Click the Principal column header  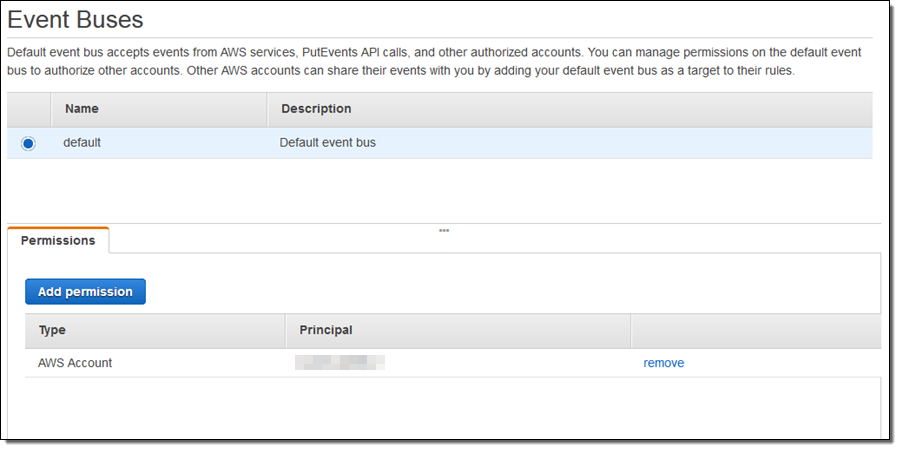326,330
